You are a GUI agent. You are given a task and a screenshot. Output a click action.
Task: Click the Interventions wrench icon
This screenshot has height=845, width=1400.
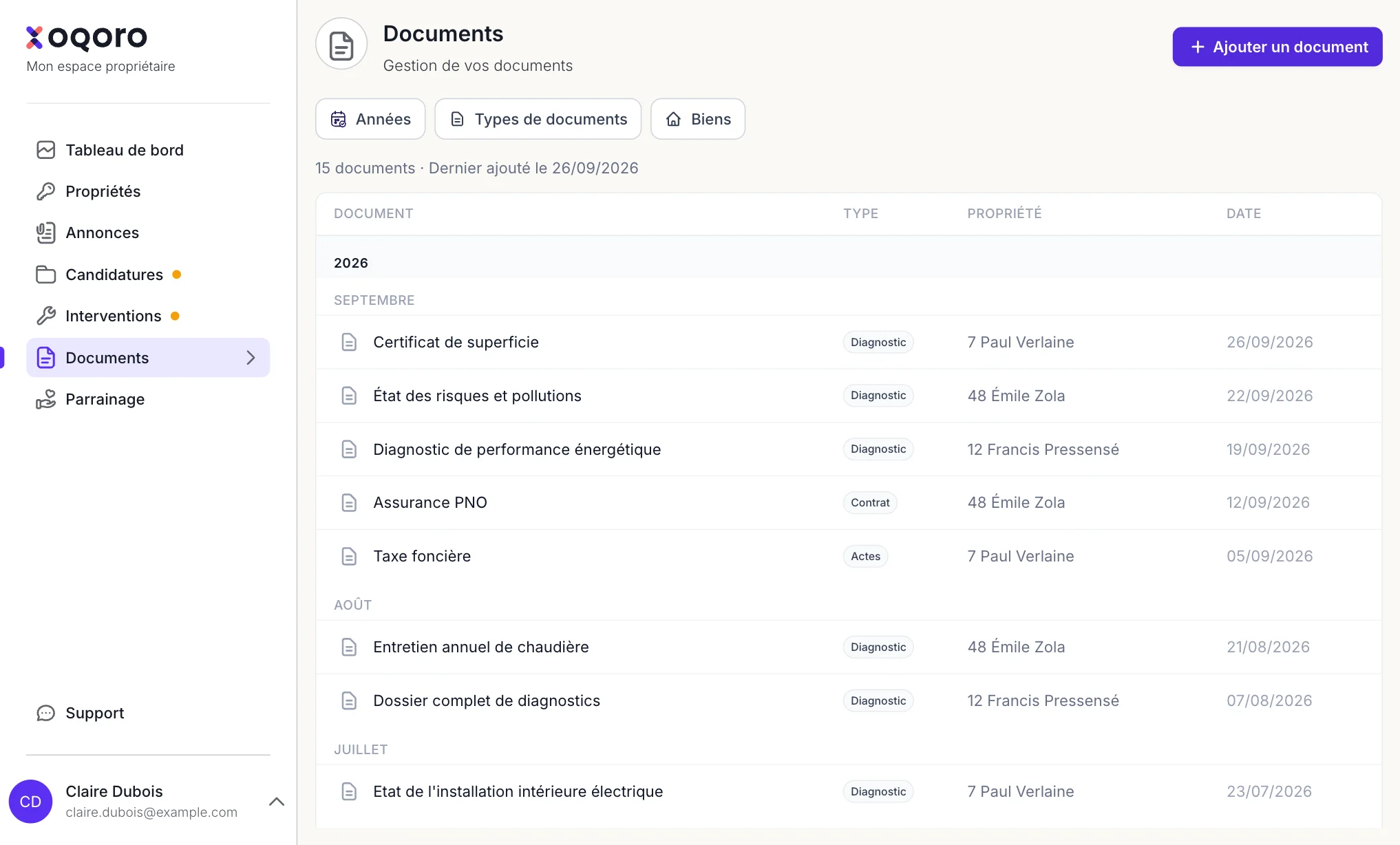(46, 316)
